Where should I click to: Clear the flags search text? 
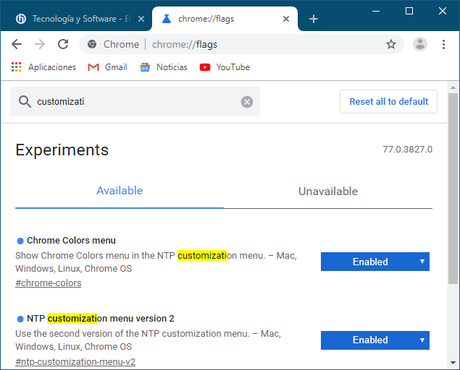click(247, 102)
